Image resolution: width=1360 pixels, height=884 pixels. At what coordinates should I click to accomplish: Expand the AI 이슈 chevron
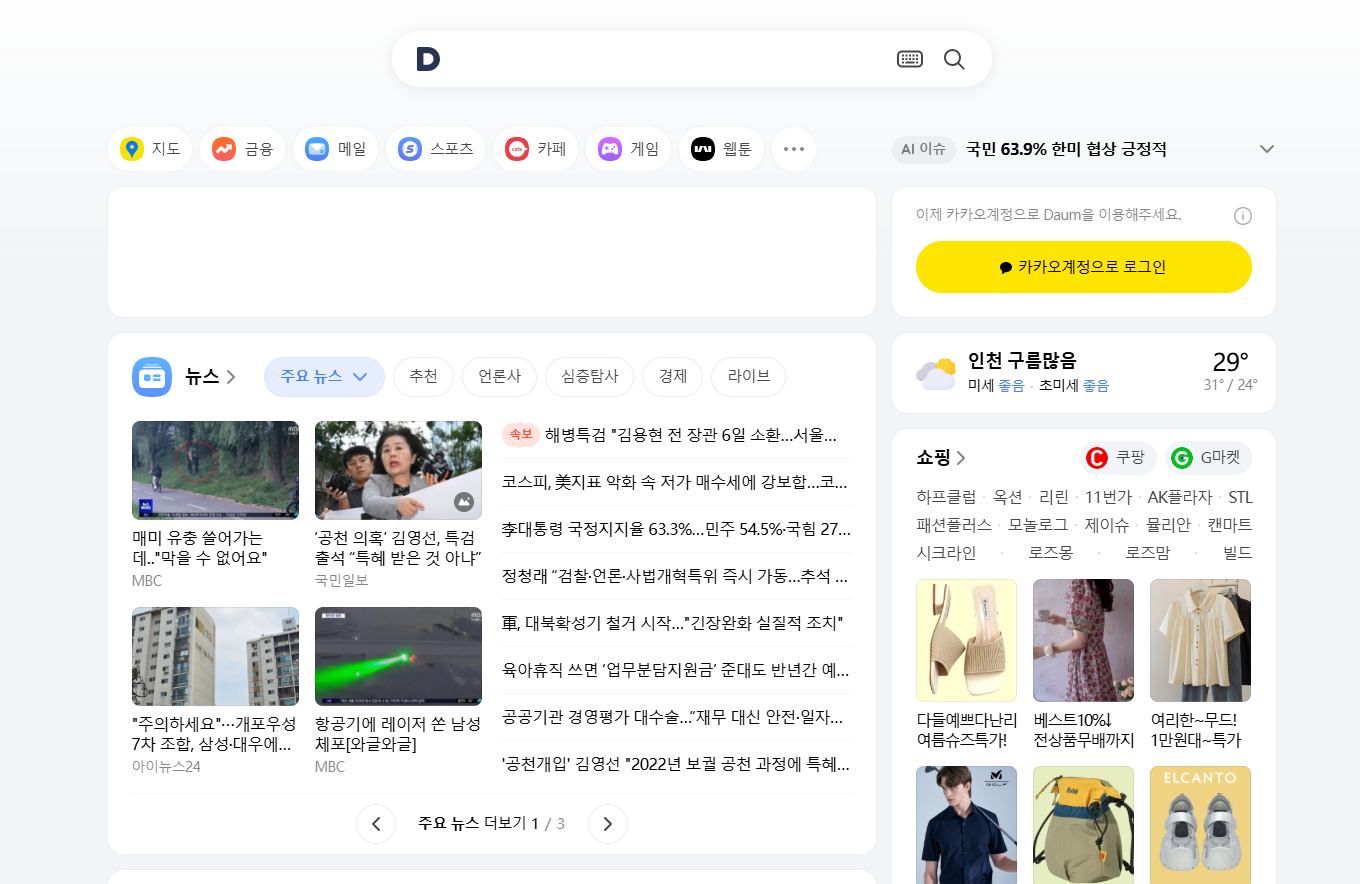(x=1266, y=149)
